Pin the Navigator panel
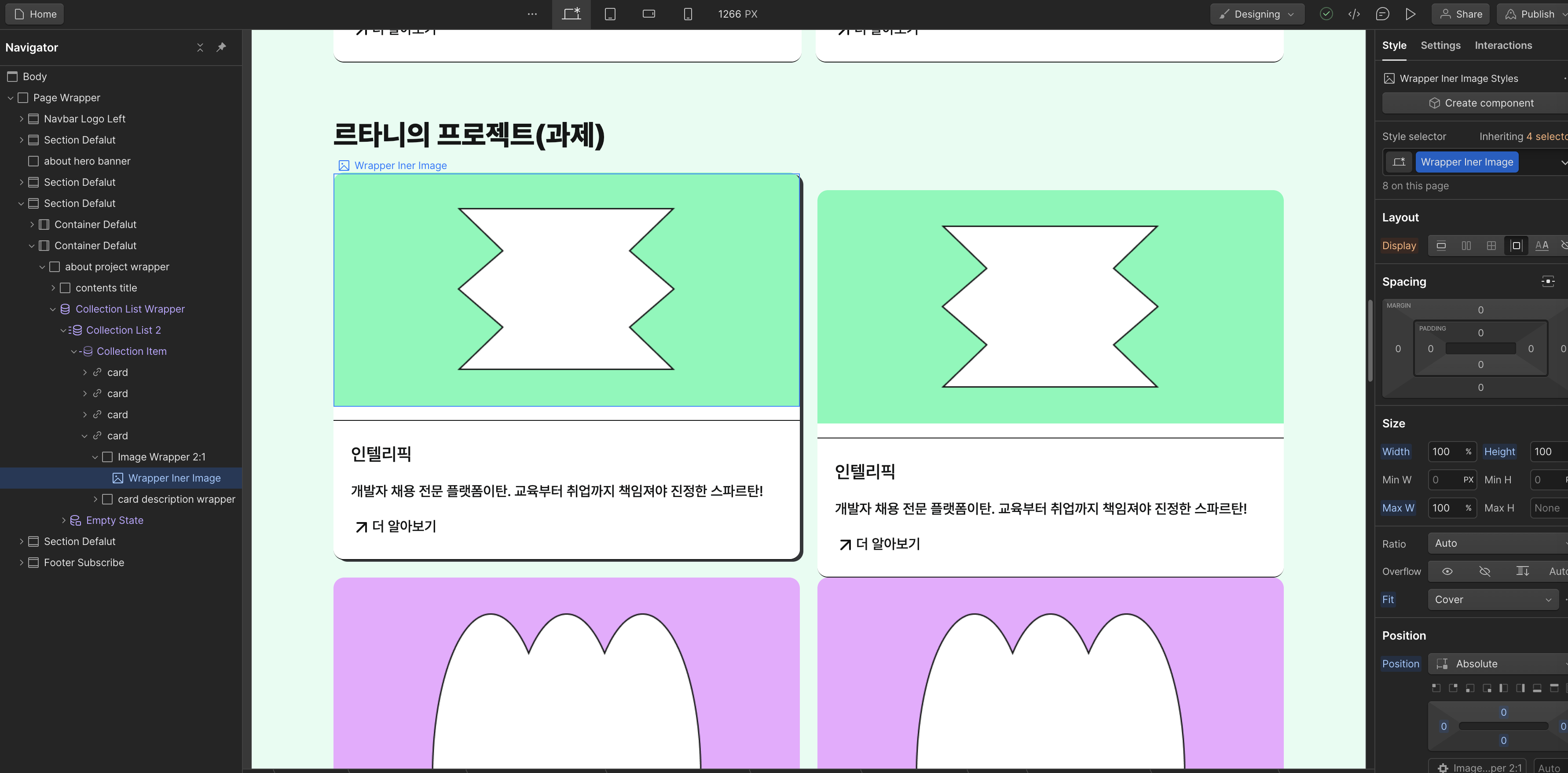 pos(222,48)
